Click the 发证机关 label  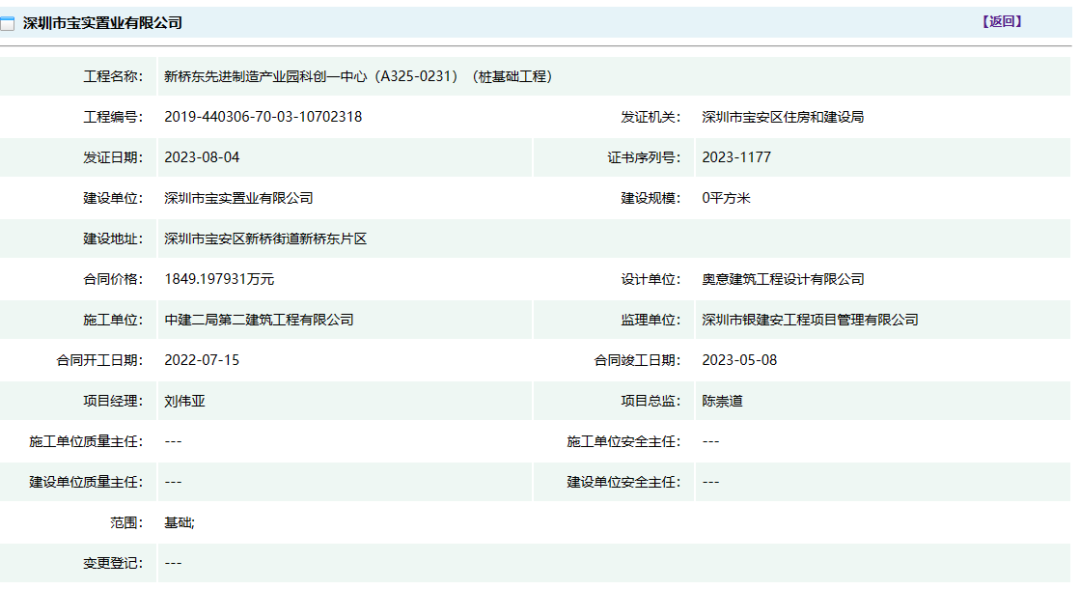click(x=650, y=117)
